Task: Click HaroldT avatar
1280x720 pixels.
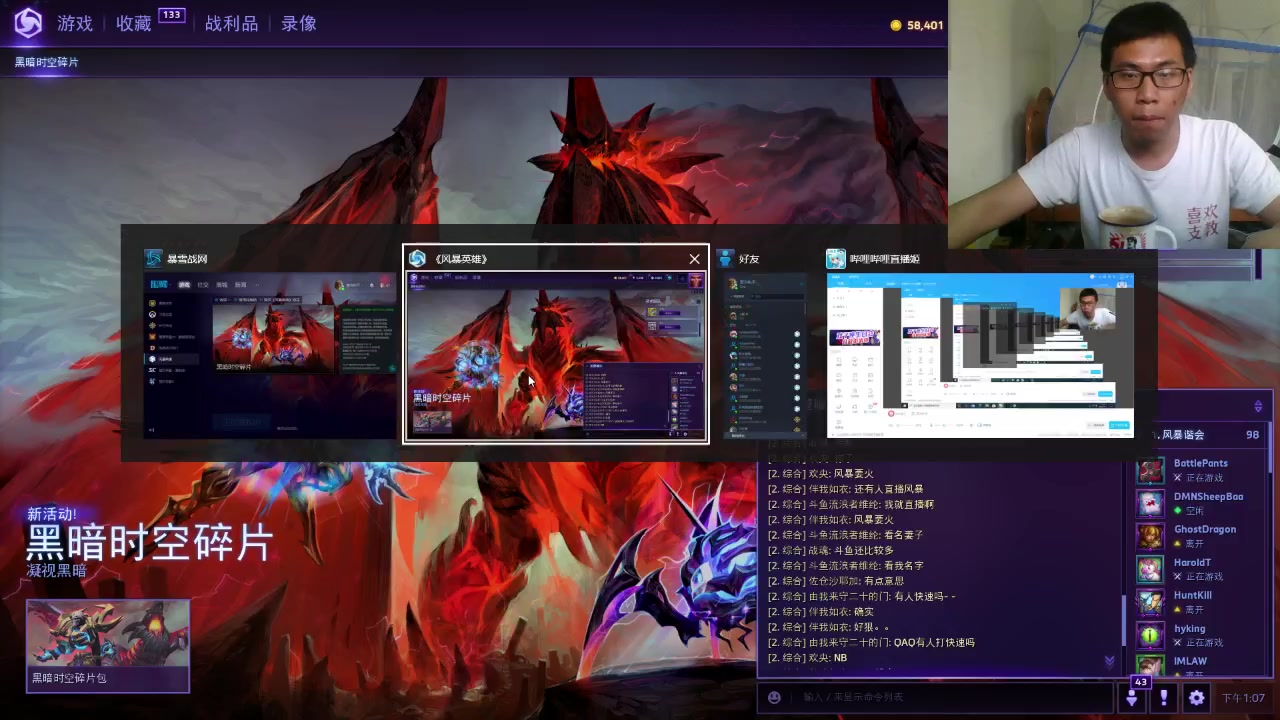Action: coord(1151,570)
